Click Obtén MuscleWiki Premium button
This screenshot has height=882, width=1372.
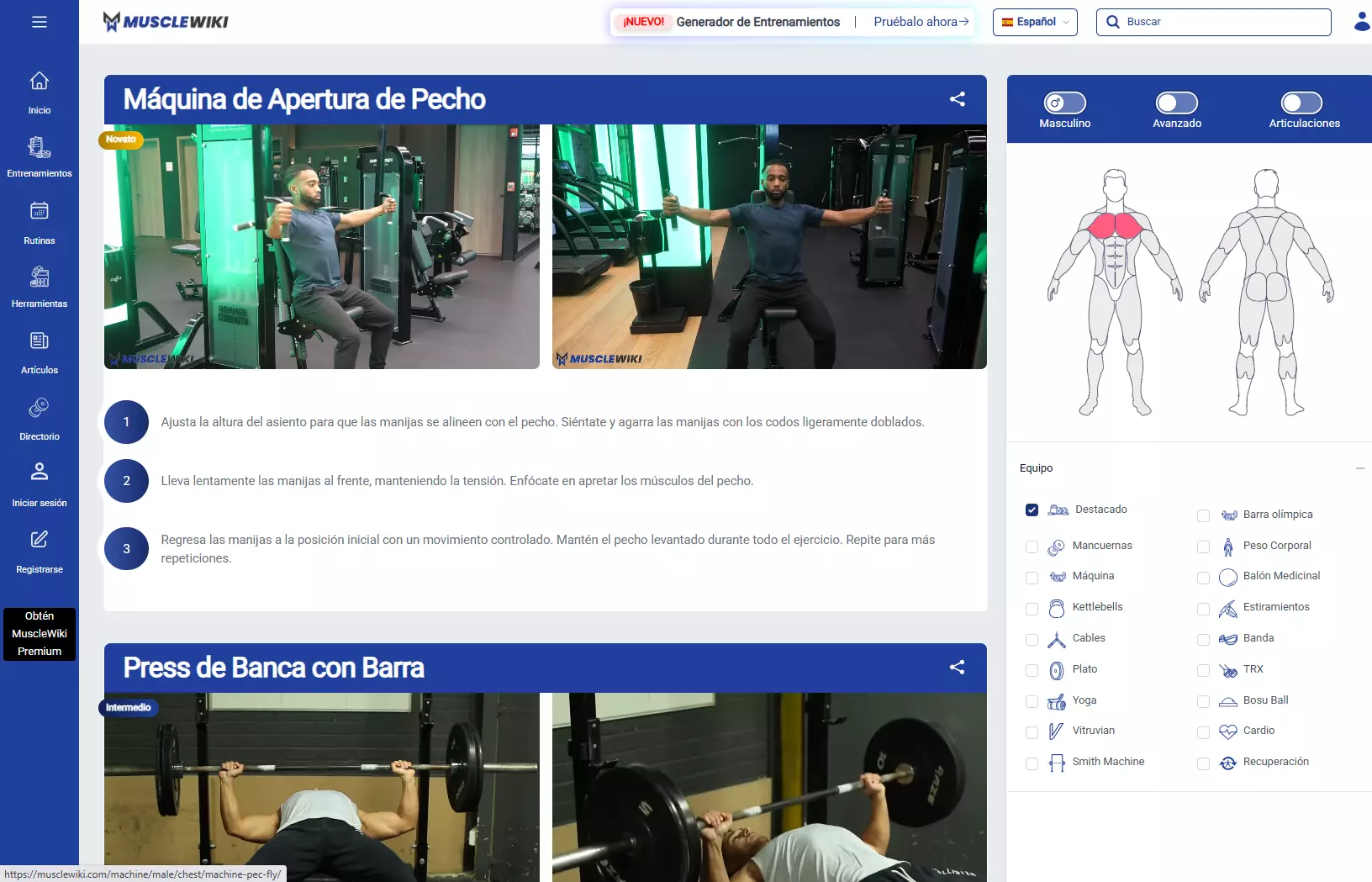40,634
